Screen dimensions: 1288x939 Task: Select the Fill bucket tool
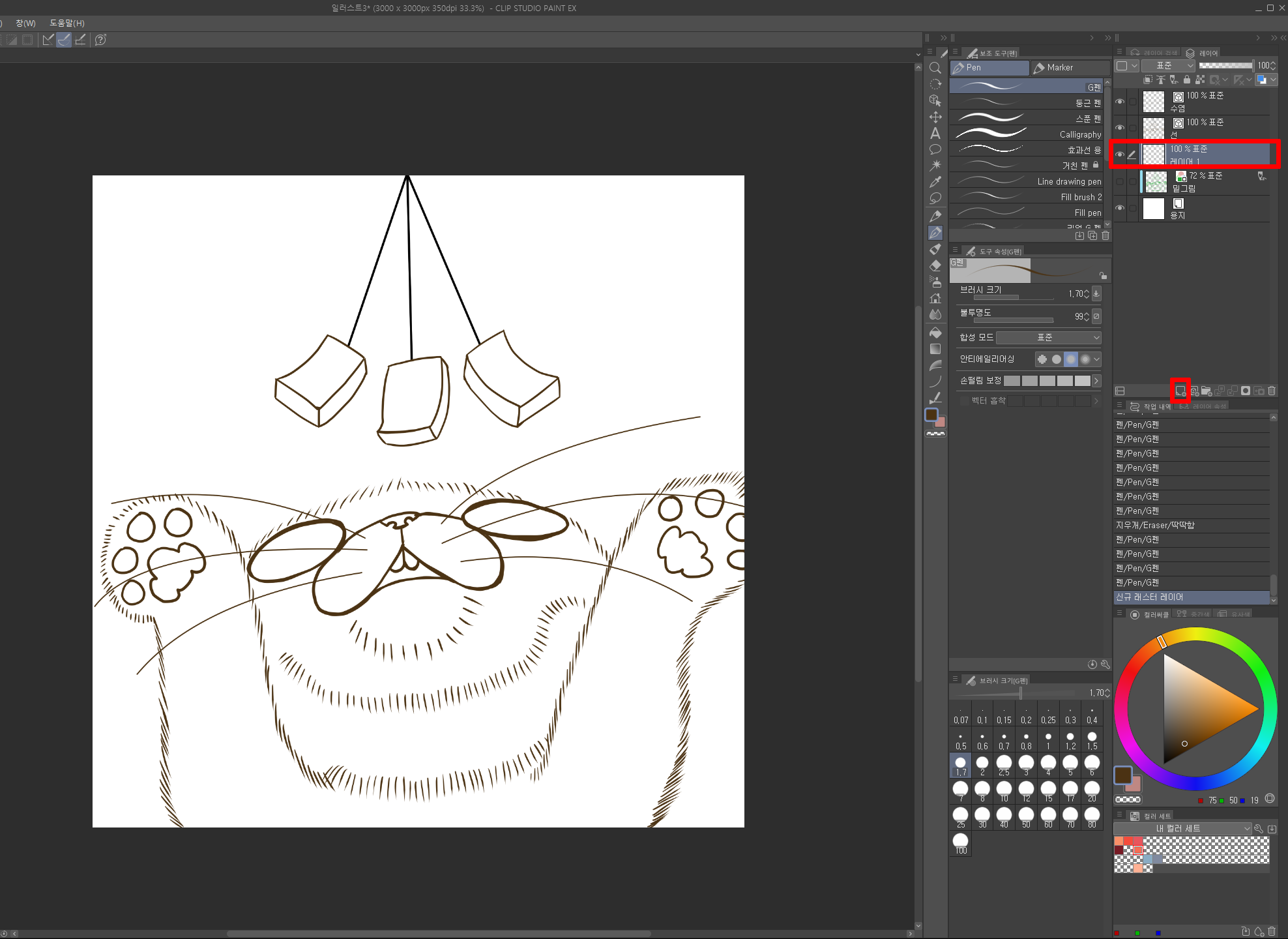pyautogui.click(x=935, y=333)
